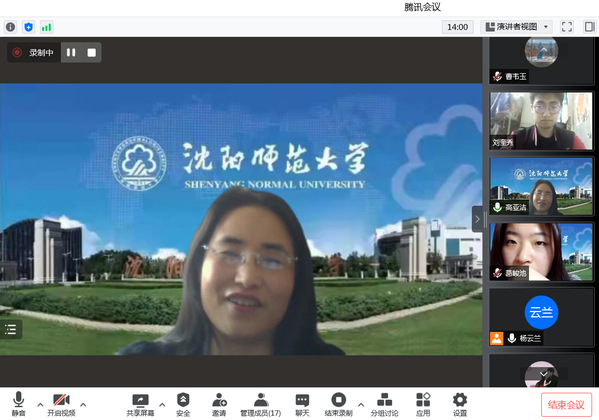Open the 聊天 chat panel
Image resolution: width=599 pixels, height=420 pixels.
(302, 404)
